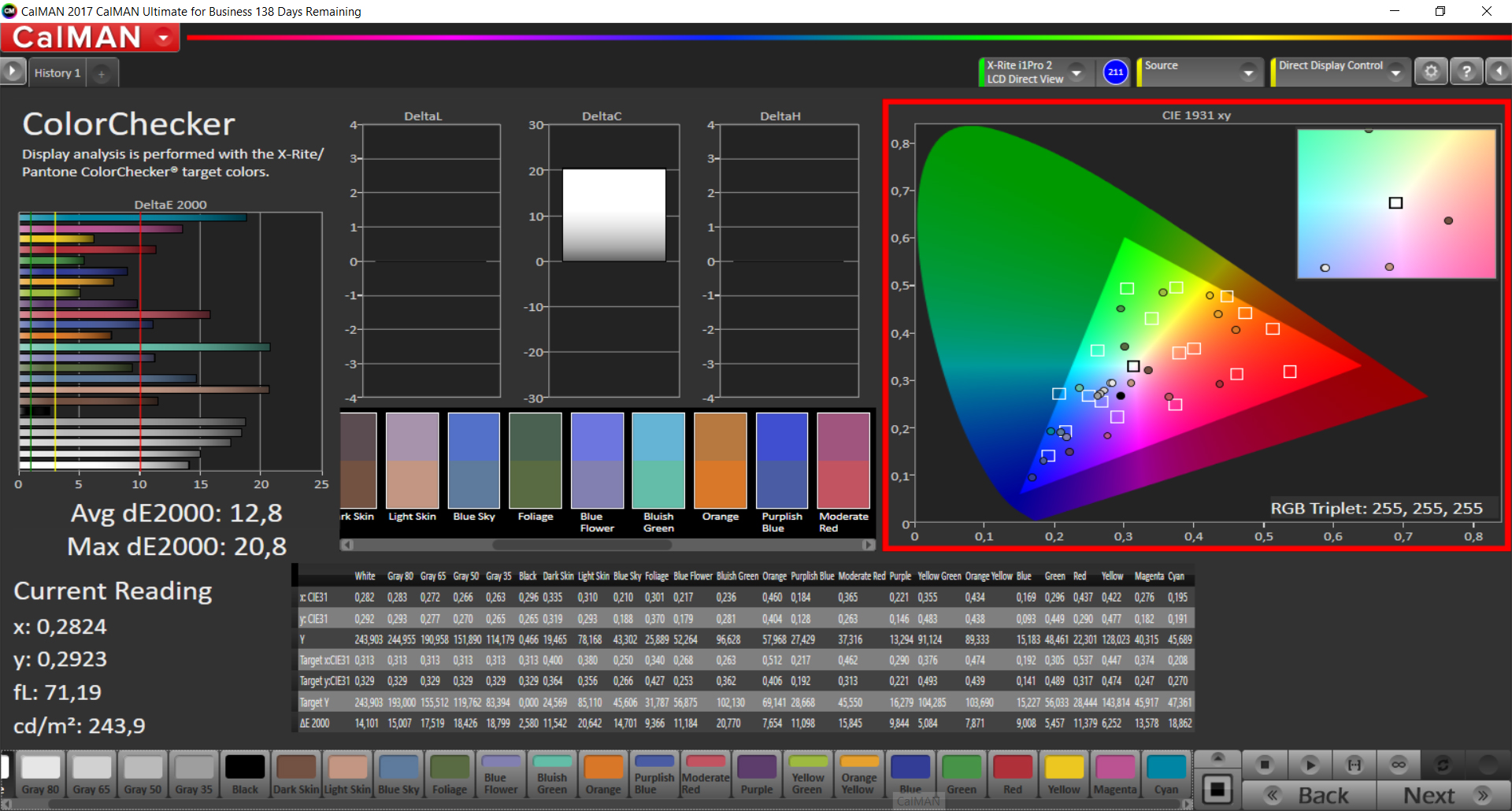
Task: Enable continuous reading infinity icon
Action: [1399, 765]
